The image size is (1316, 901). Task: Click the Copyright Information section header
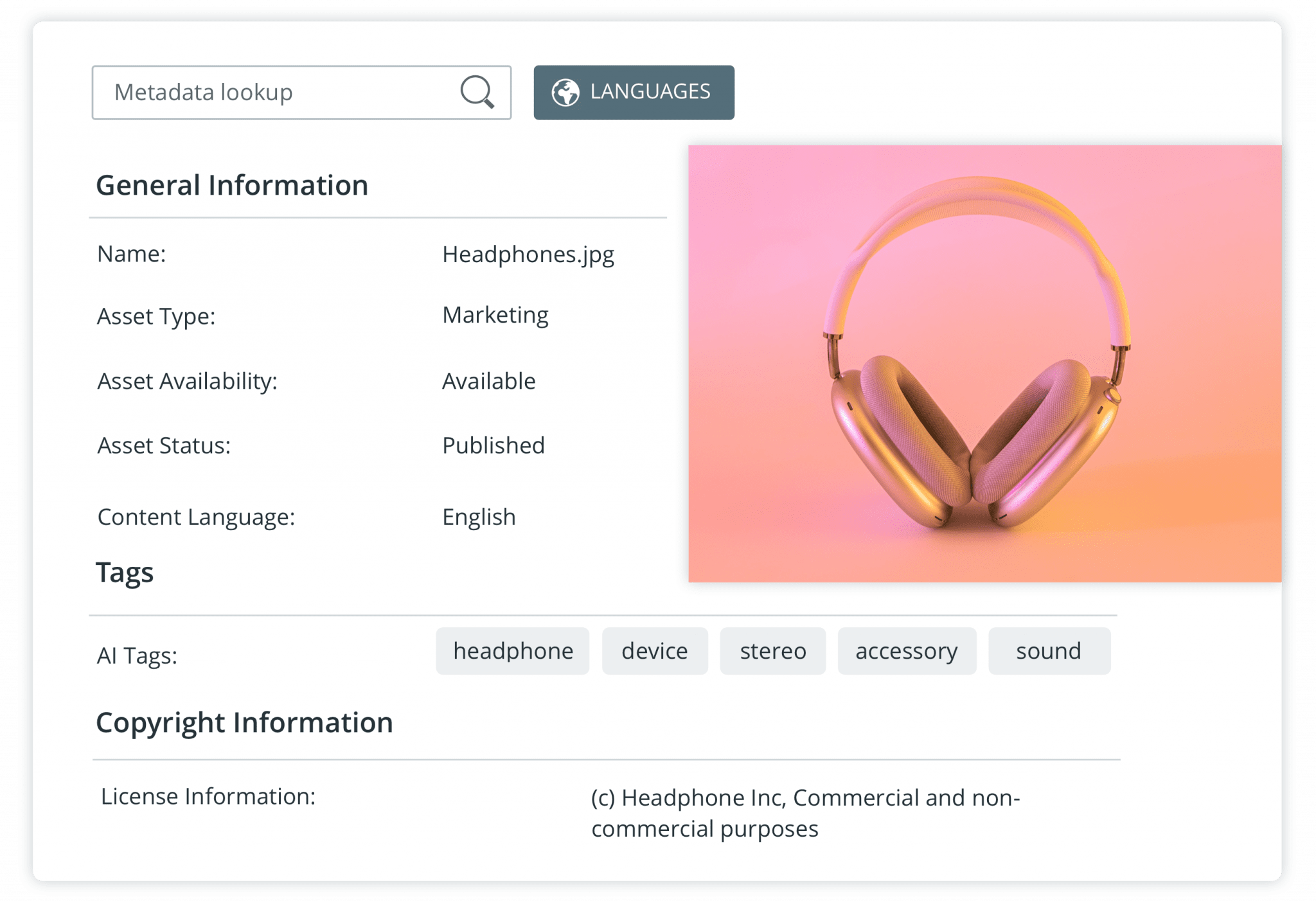coord(244,722)
